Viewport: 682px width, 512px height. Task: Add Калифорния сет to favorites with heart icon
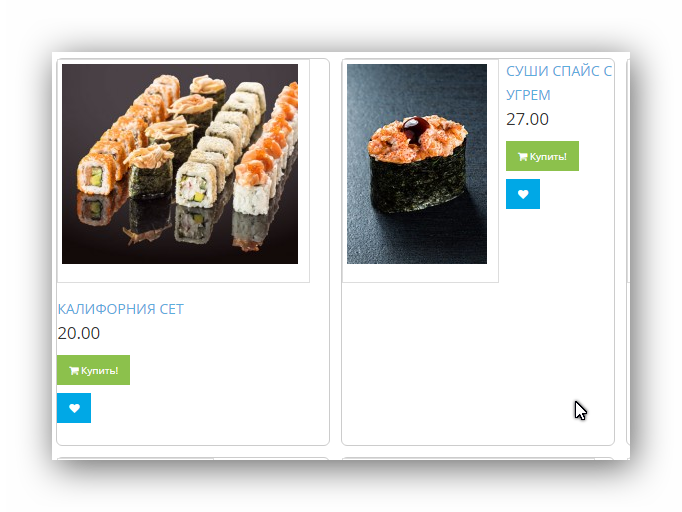point(74,408)
